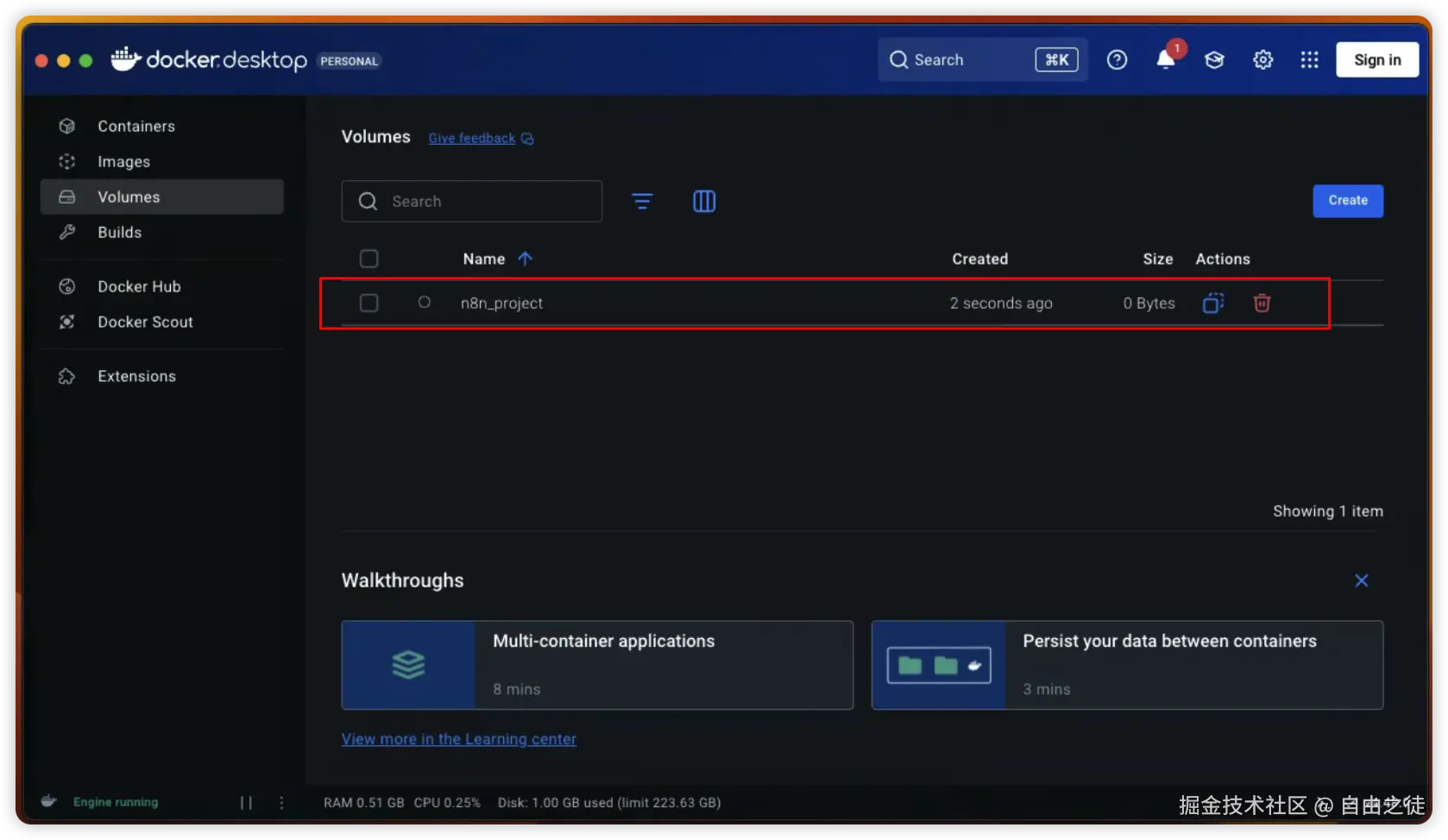
Task: Clone the n8n_project volume
Action: 1213,303
